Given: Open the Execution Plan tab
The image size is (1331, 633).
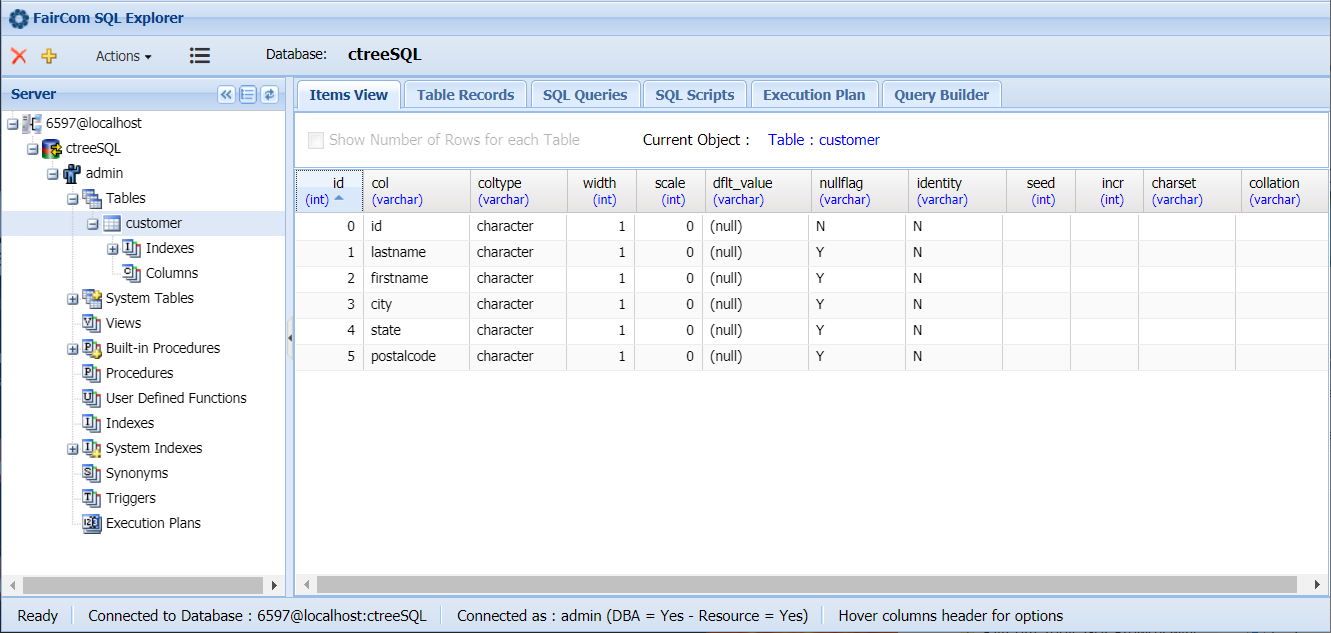Looking at the screenshot, I should pyautogui.click(x=814, y=95).
